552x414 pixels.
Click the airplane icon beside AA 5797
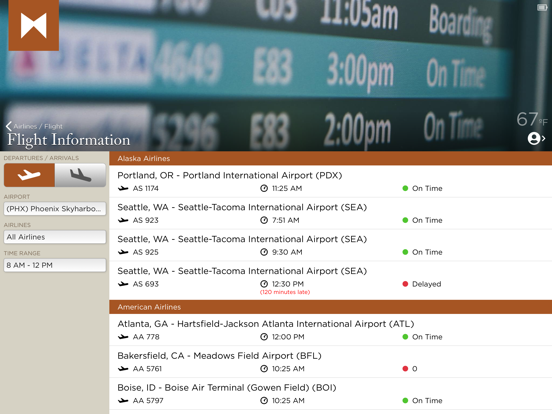[x=123, y=401]
